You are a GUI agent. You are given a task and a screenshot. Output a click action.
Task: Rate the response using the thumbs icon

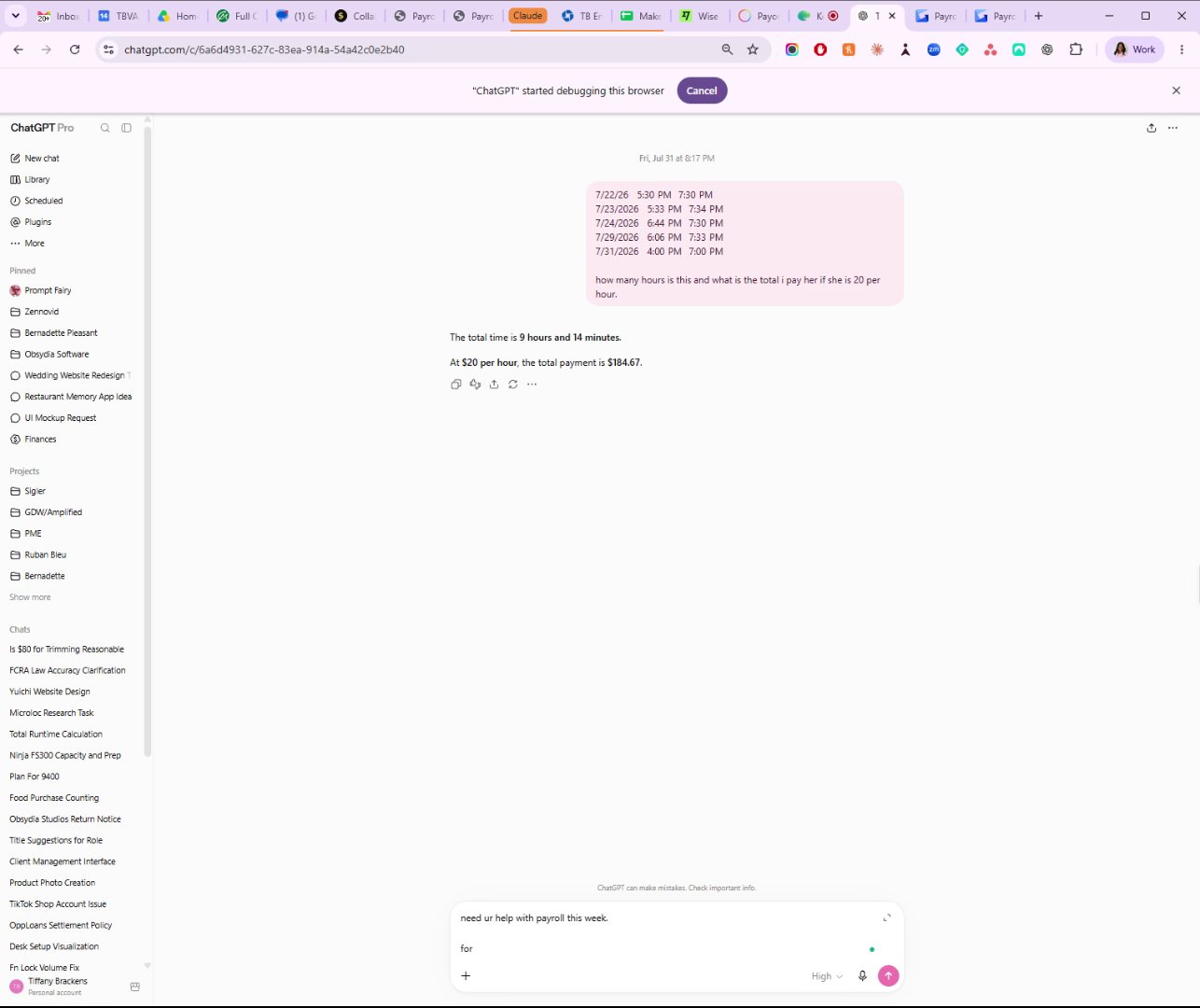click(475, 385)
